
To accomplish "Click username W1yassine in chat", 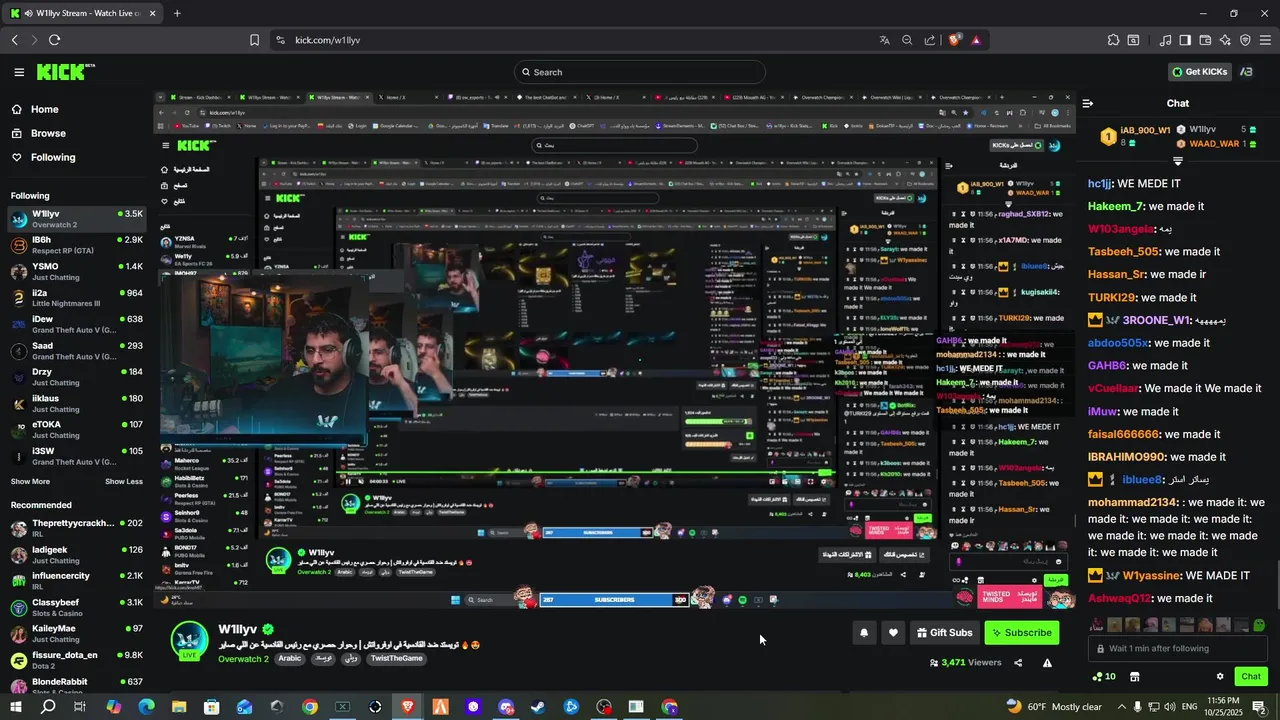I will pyautogui.click(x=1152, y=576).
